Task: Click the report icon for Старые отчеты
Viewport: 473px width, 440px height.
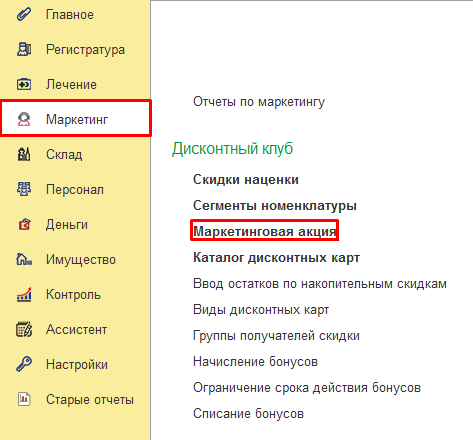Action: coord(24,399)
